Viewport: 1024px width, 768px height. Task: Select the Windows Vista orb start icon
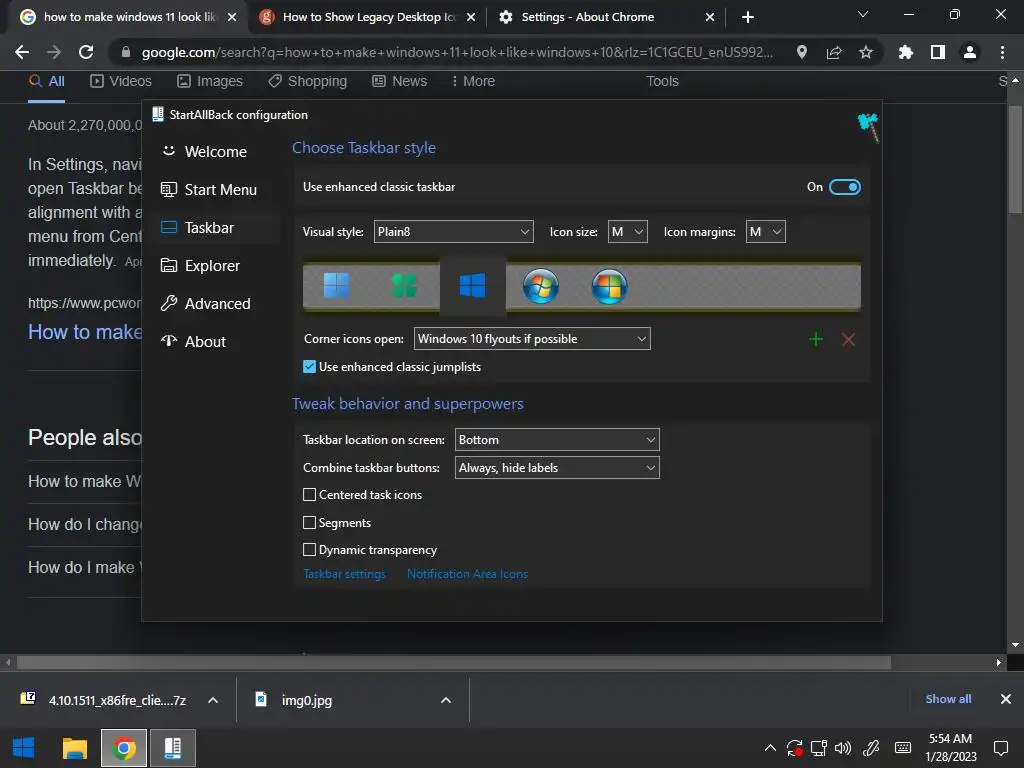609,286
